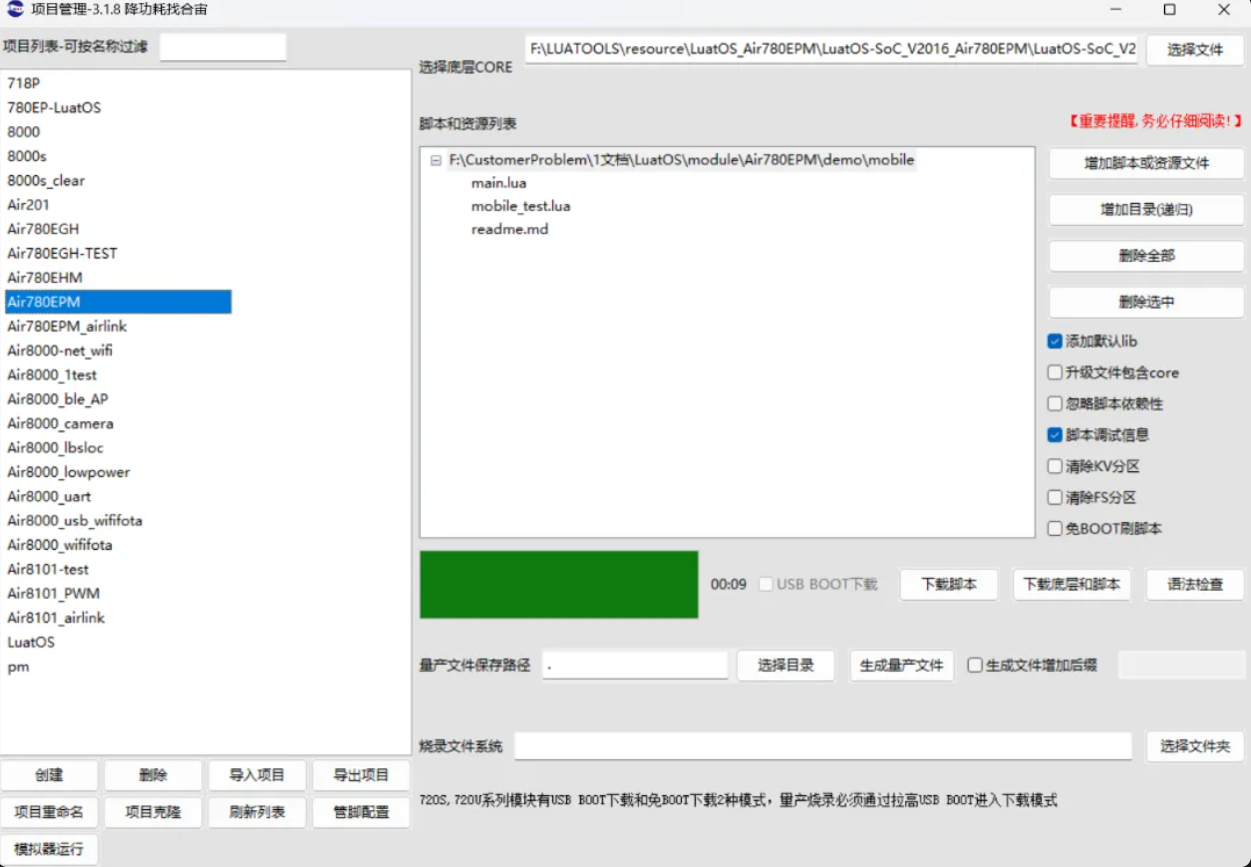Open the red 重要提醒 notice link
Viewport: 1251px width, 867px height.
click(1155, 121)
